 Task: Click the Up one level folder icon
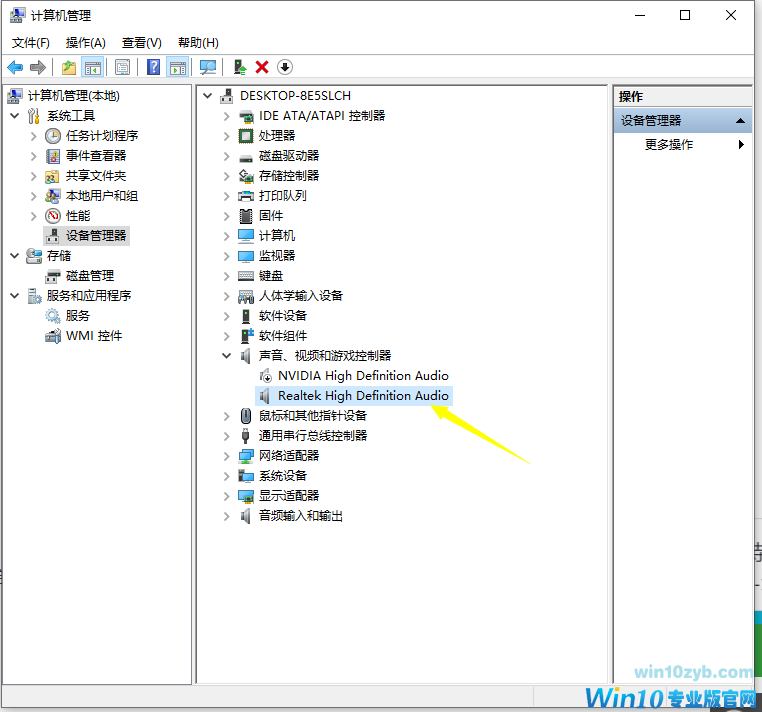coord(69,67)
